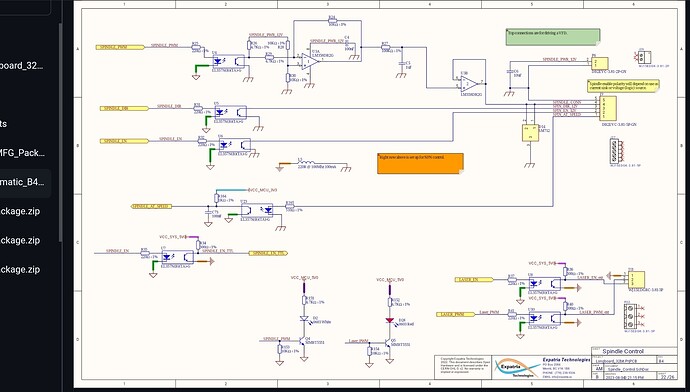Select the green VFD connections note
The height and width of the screenshot is (392, 690).
[x=553, y=37]
